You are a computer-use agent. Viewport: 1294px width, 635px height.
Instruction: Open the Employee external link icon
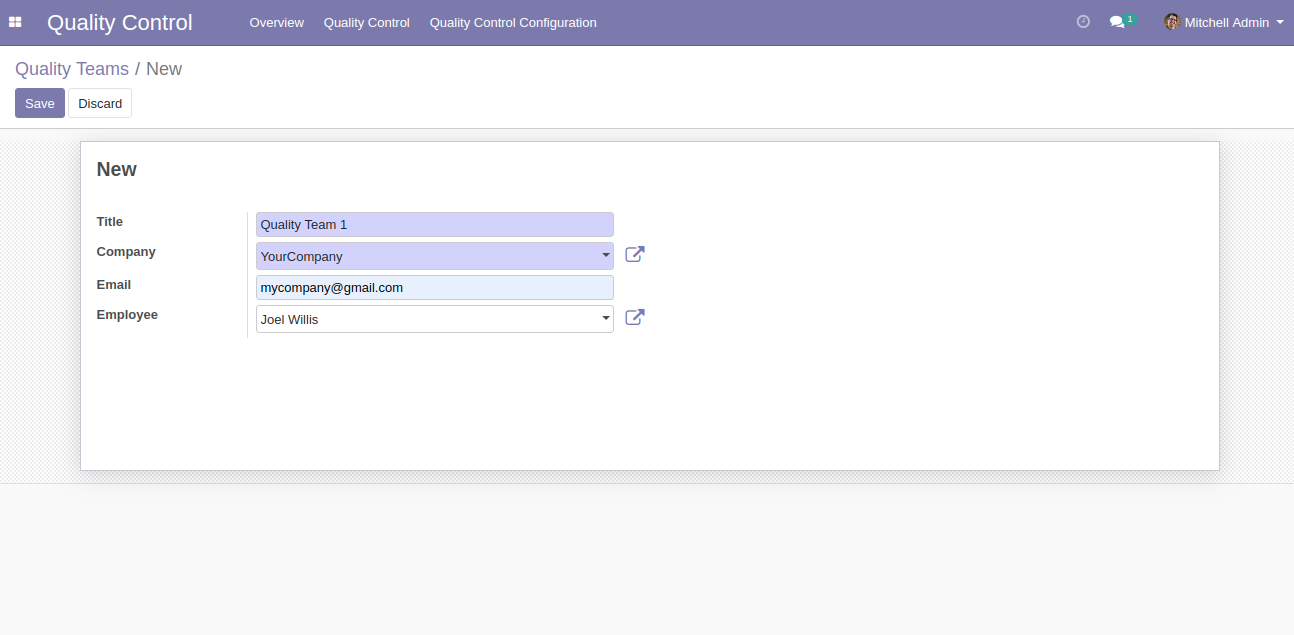click(x=635, y=318)
